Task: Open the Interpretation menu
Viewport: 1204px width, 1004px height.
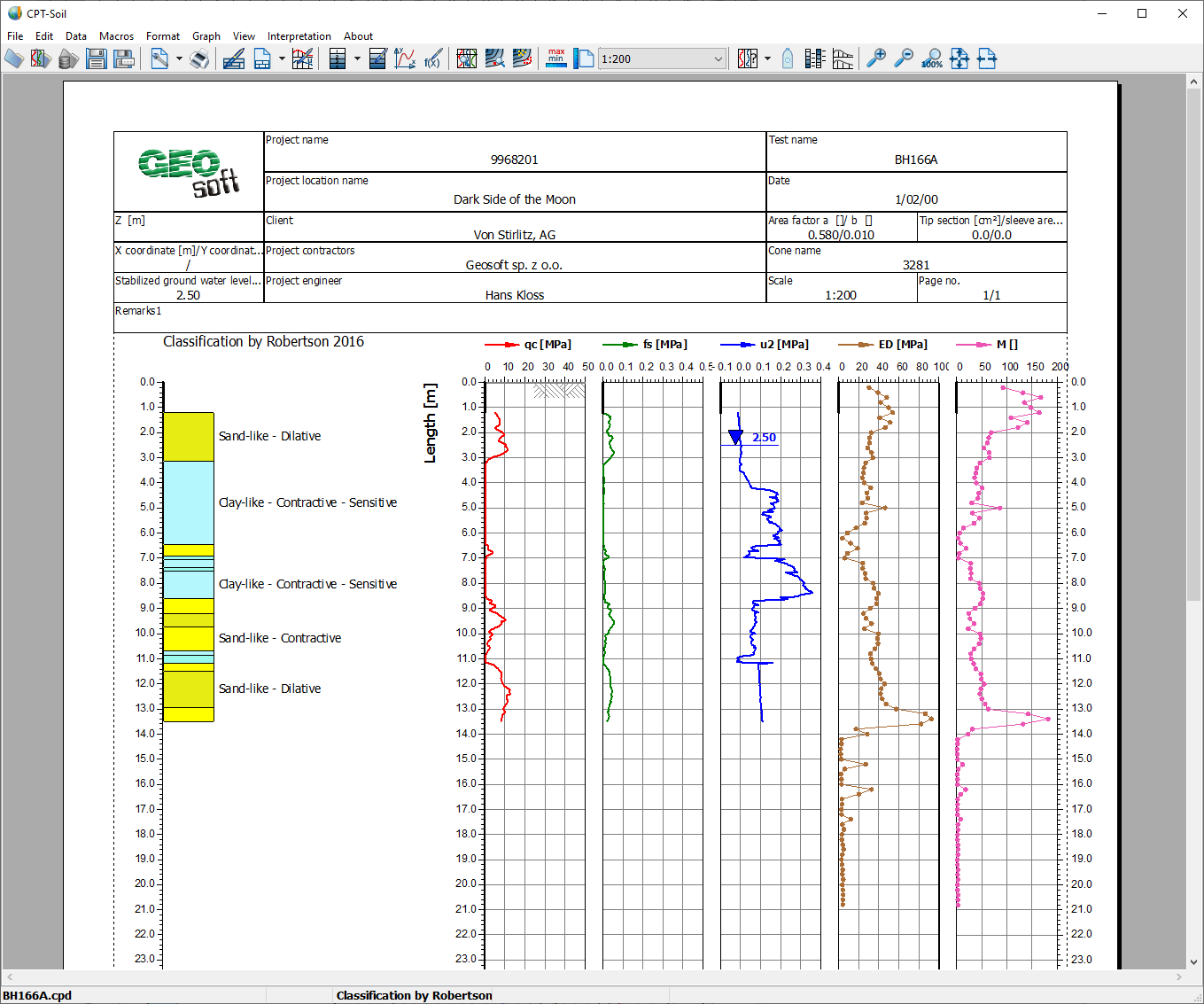Action: [x=299, y=36]
